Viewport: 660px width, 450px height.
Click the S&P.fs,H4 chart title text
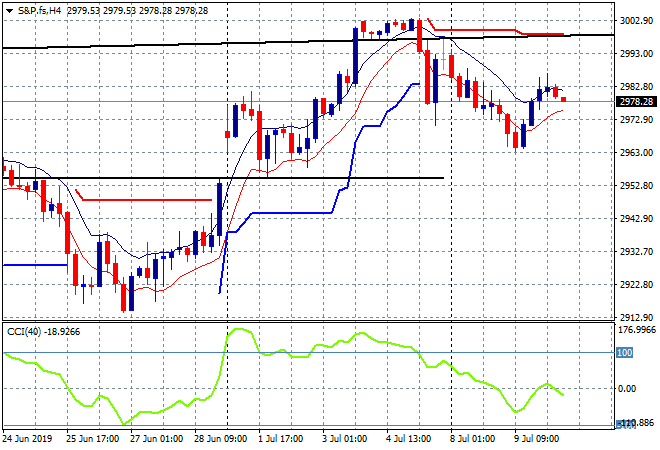coord(39,11)
